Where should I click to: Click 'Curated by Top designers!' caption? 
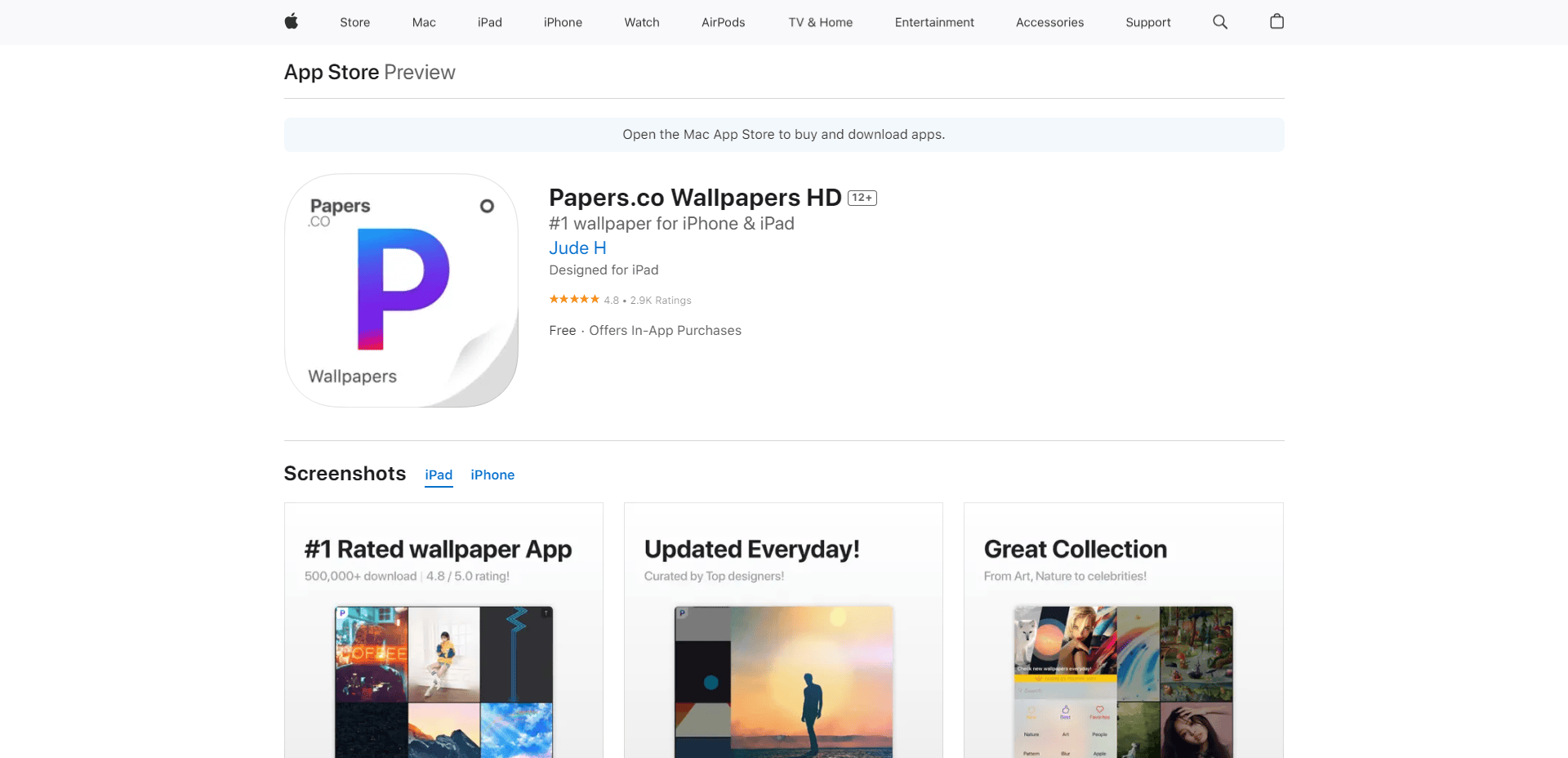click(x=714, y=576)
